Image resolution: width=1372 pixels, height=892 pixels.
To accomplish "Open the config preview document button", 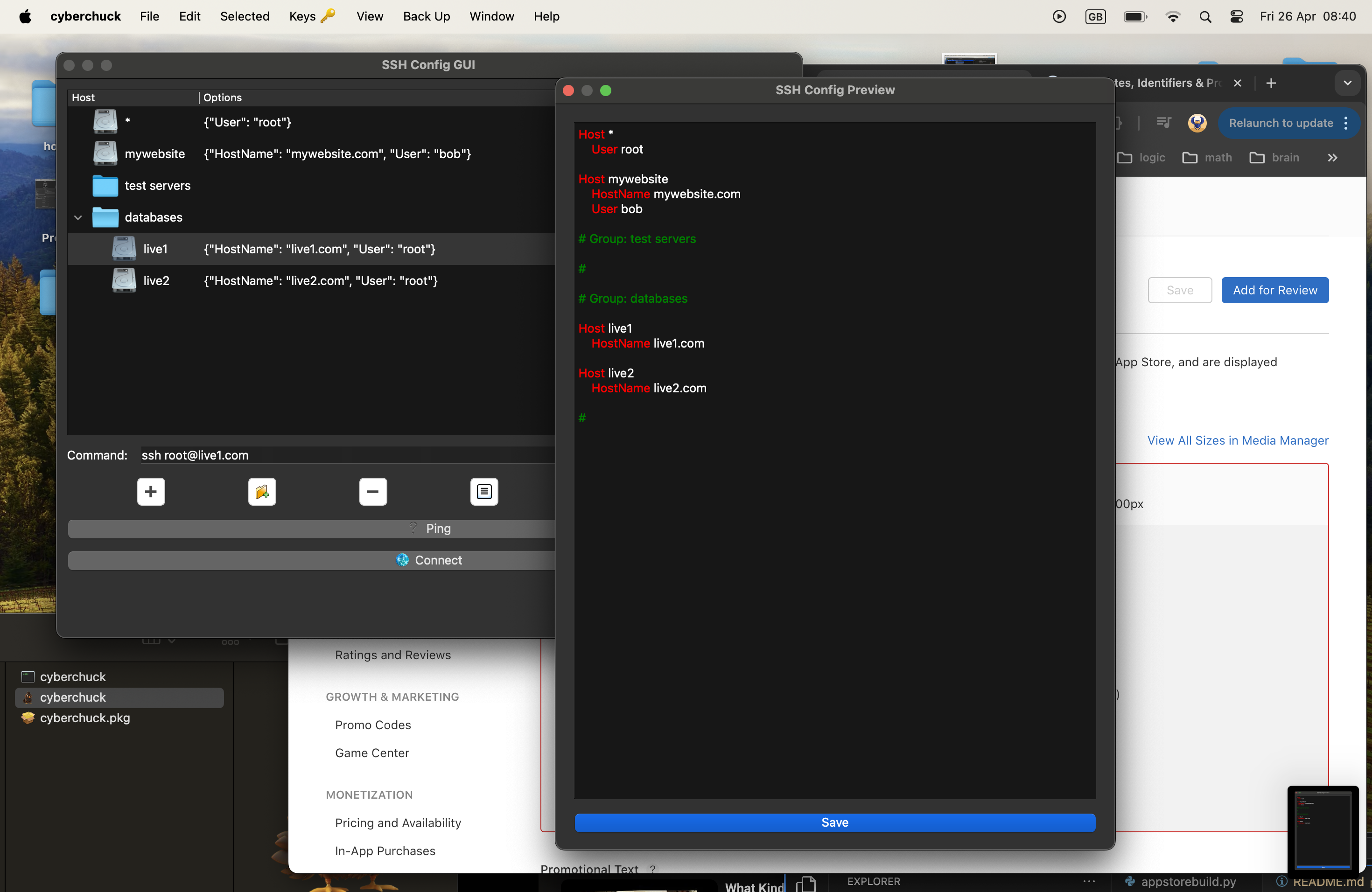I will click(x=484, y=492).
